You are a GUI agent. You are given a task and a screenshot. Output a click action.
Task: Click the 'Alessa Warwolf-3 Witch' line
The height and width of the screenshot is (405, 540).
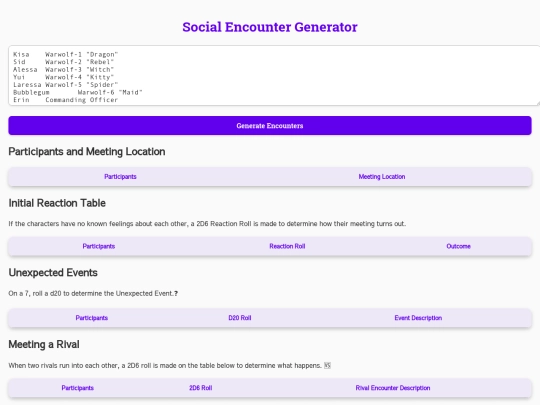63,70
